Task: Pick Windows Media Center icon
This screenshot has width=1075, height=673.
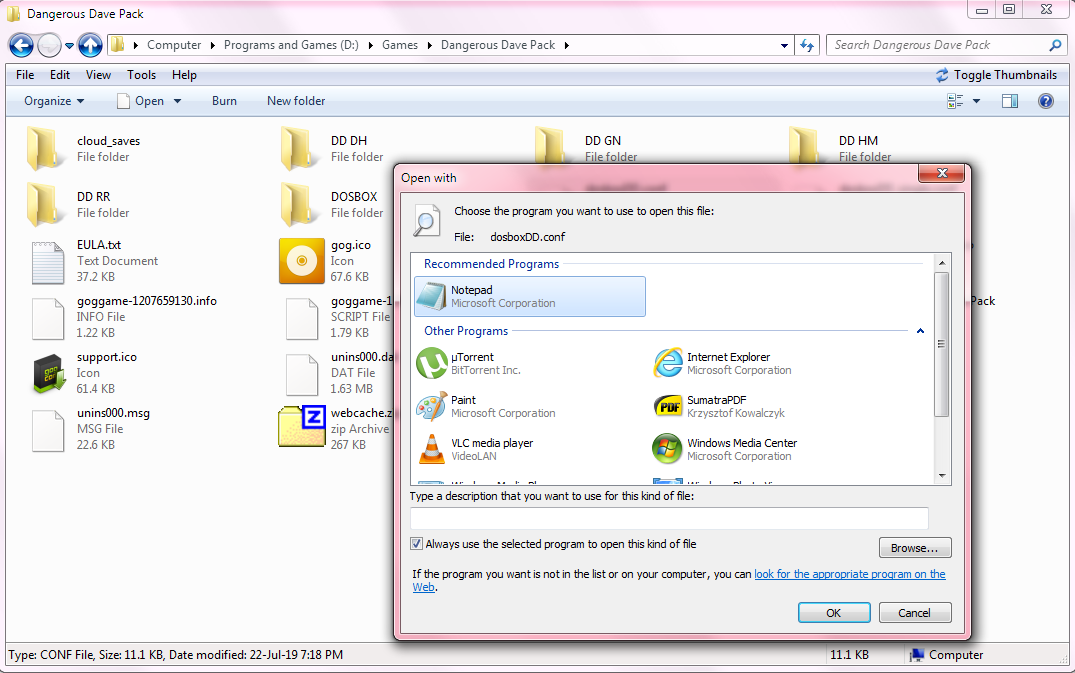Action: (x=668, y=450)
